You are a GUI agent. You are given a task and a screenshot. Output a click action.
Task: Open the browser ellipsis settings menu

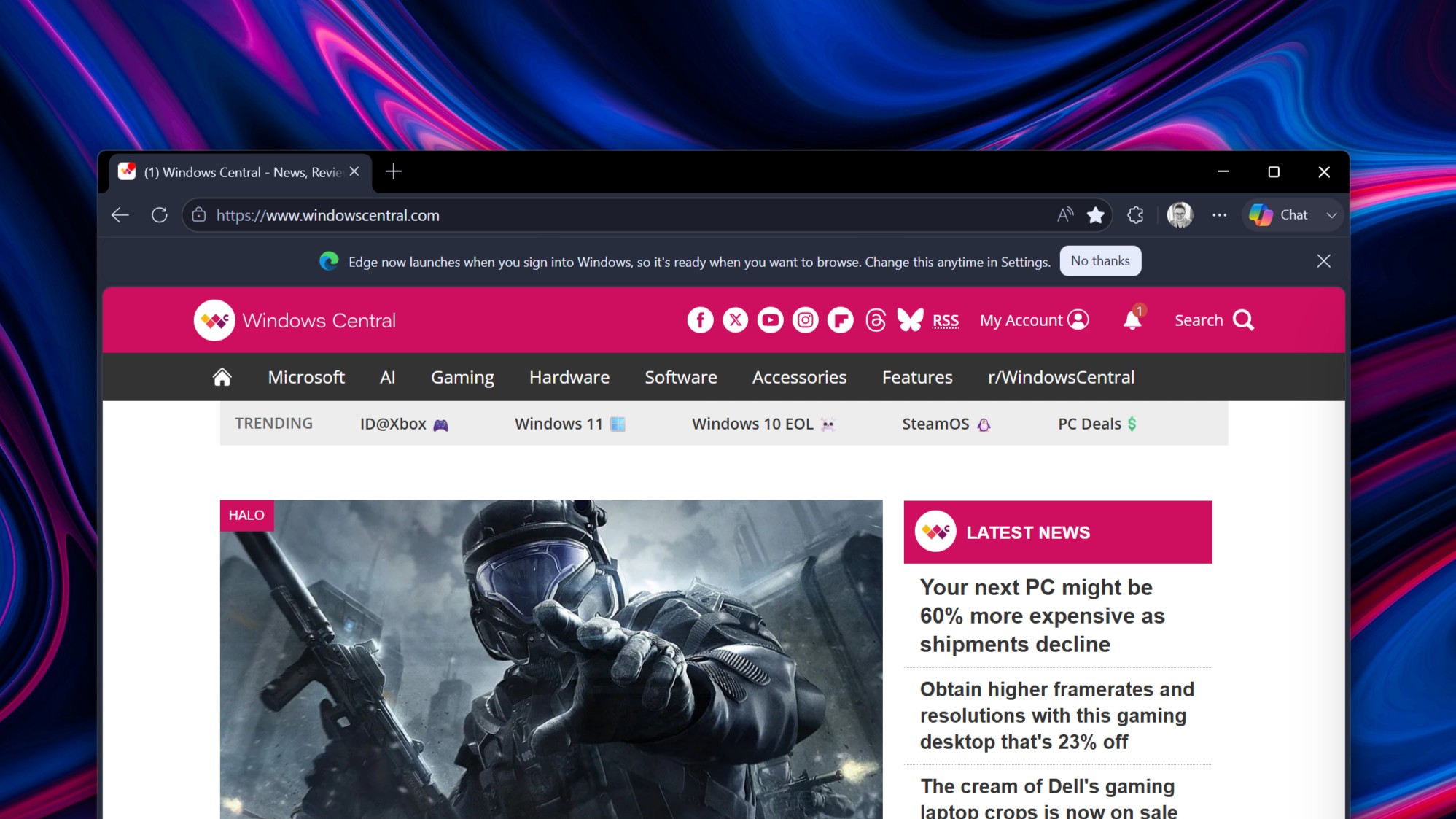(x=1219, y=214)
